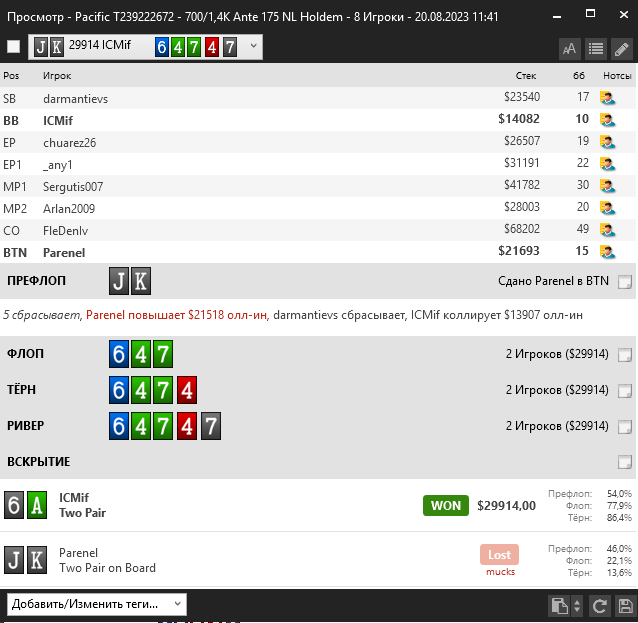Open notes icon for darmantievs
Image resolution: width=638 pixels, height=623 pixels.
pyautogui.click(x=607, y=98)
